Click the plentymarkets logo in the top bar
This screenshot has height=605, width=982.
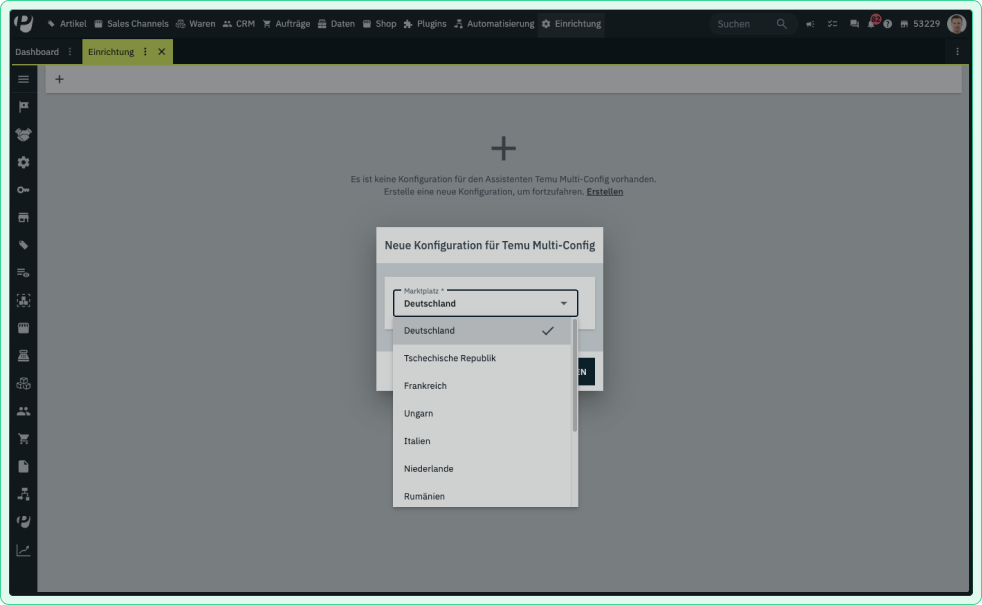[x=24, y=23]
